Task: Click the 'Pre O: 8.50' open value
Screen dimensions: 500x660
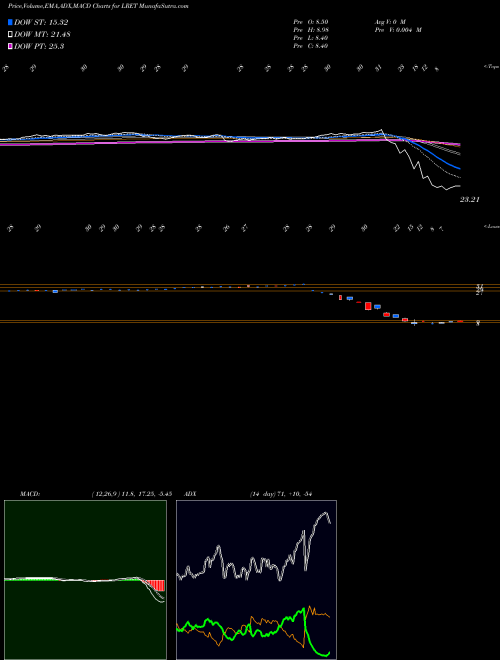Action: 311,21
